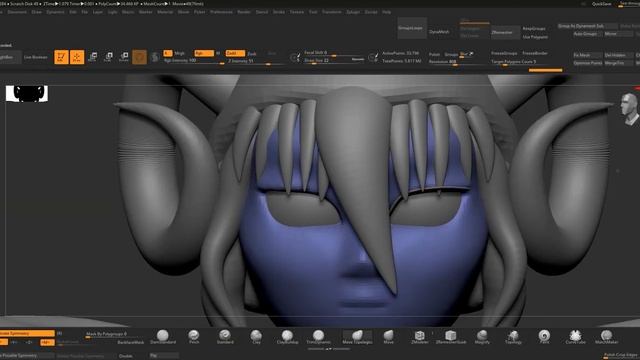Screen dimensions: 640x360
Task: Select the Move transform icon
Action: point(93,56)
